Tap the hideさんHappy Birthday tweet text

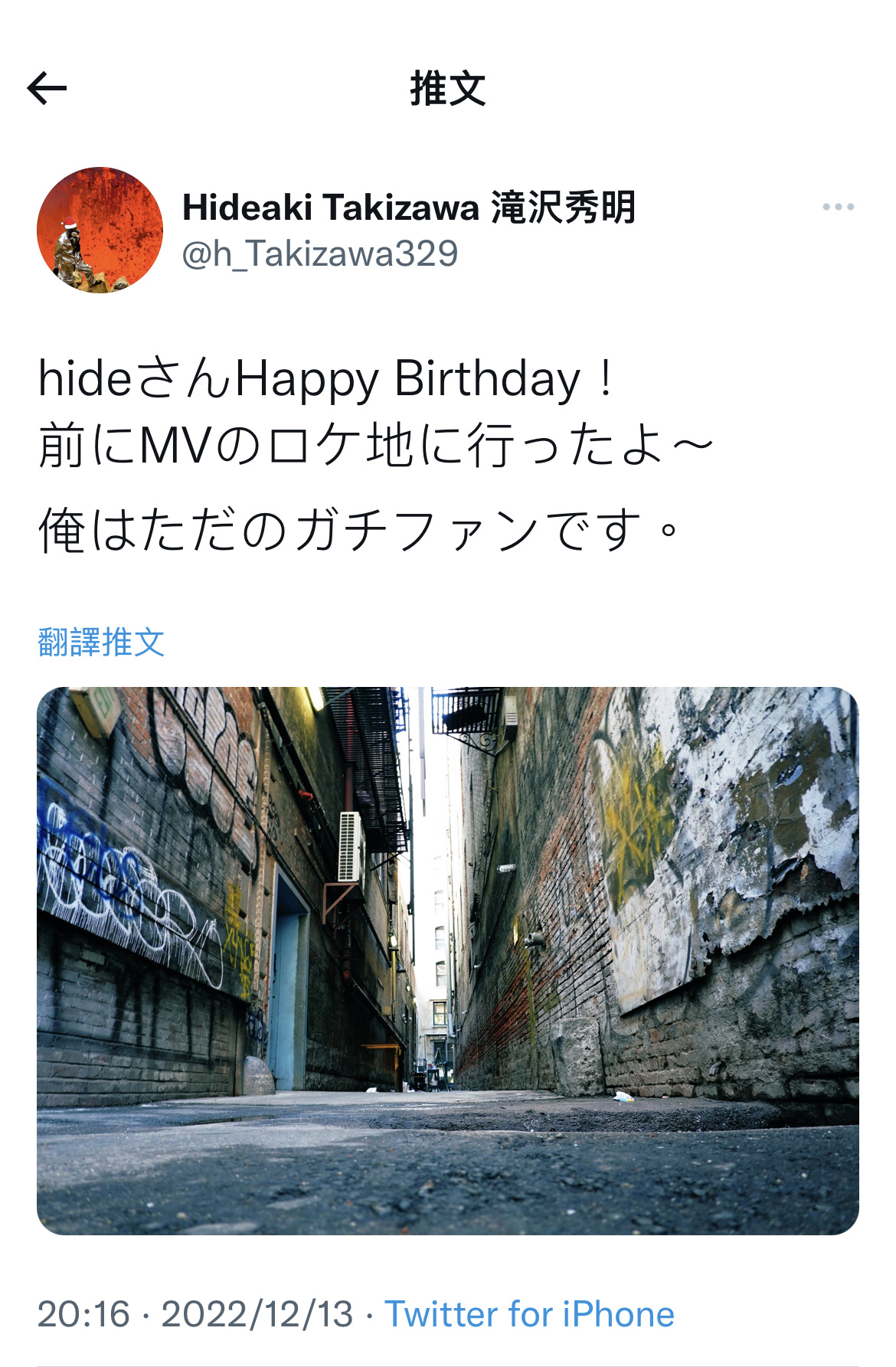327,379
